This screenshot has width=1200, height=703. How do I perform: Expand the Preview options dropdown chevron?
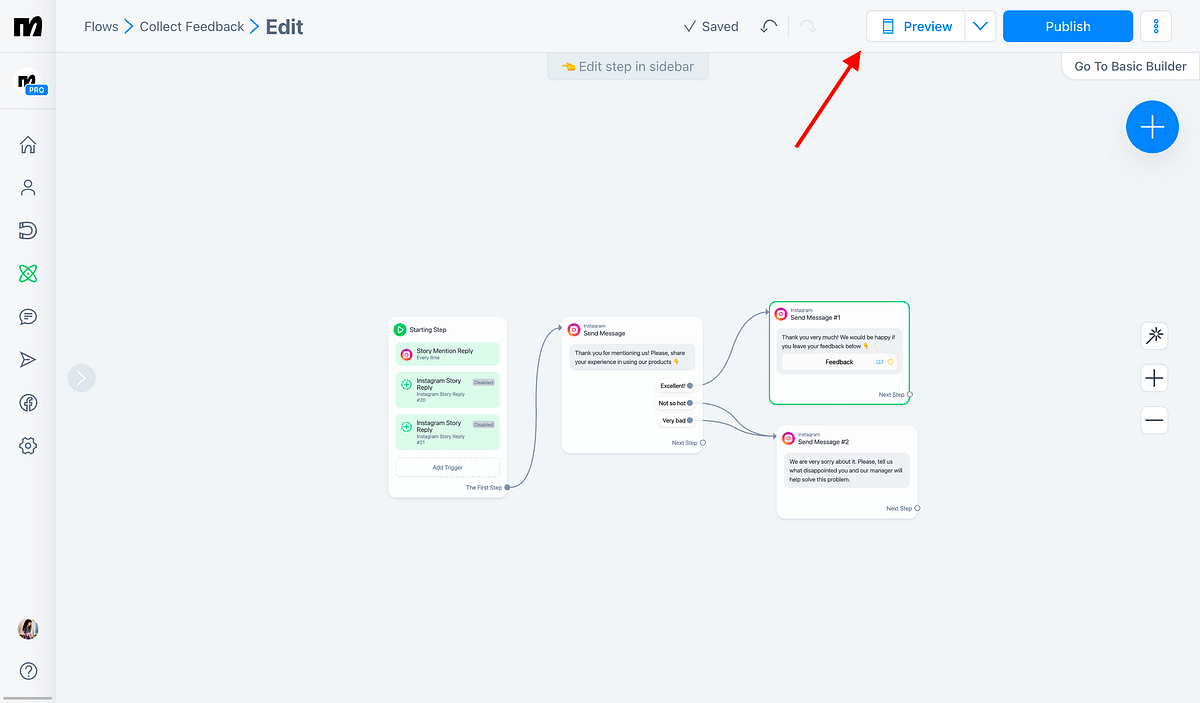coord(980,26)
